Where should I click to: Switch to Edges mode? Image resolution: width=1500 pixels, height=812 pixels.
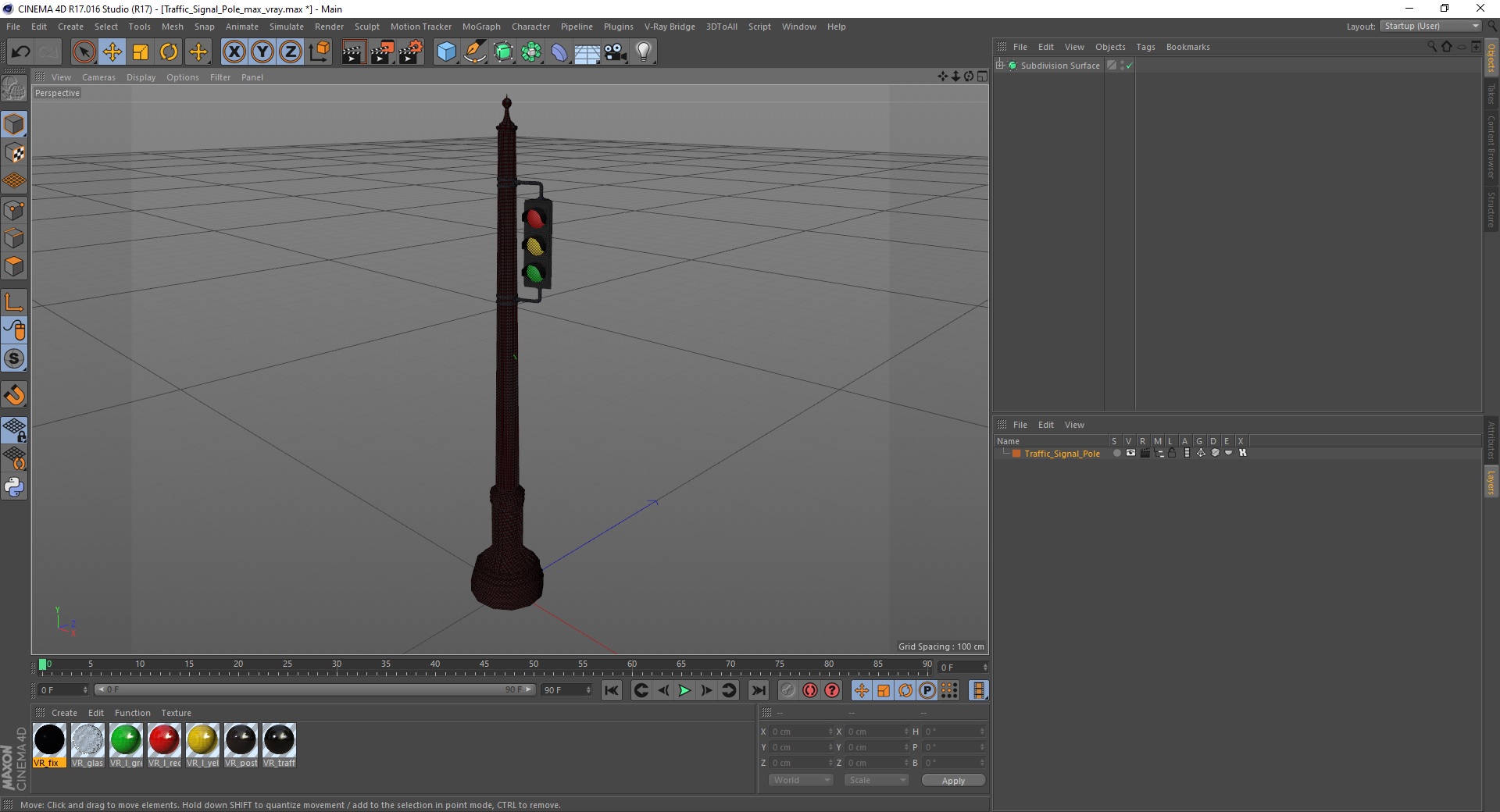[14, 238]
